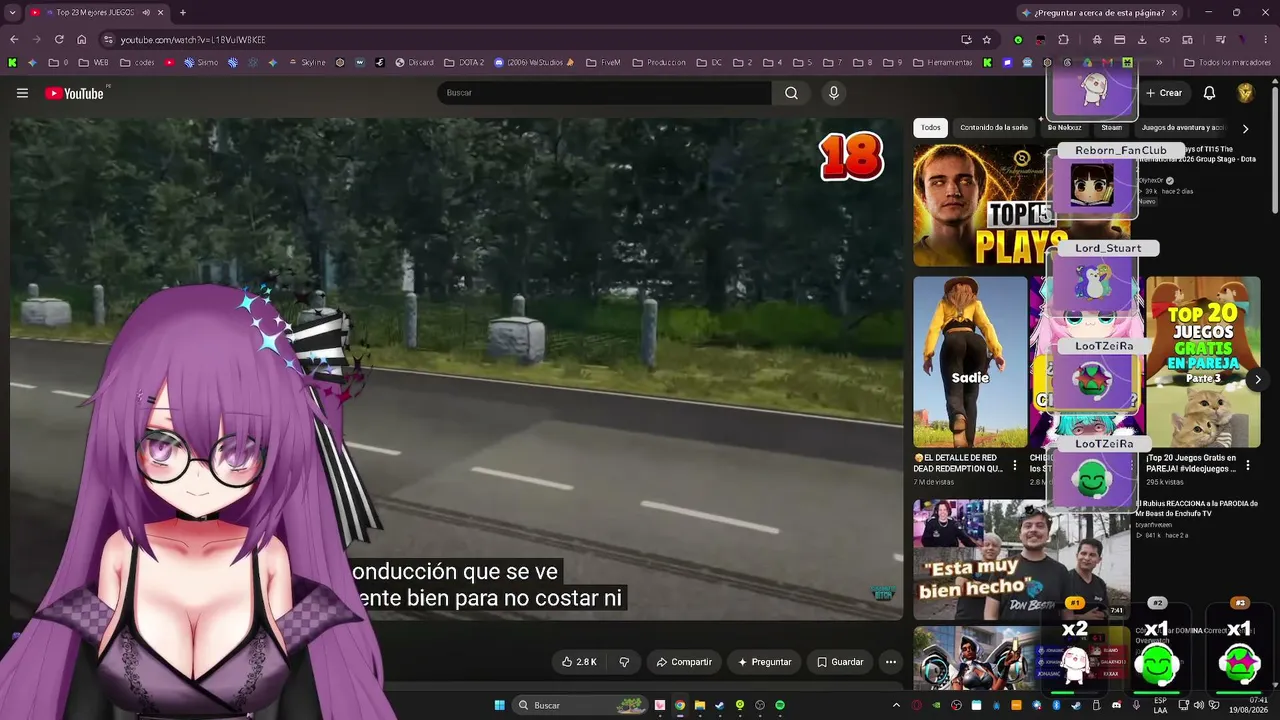
Task: Open File Explorer from the taskbar
Action: tap(700, 705)
